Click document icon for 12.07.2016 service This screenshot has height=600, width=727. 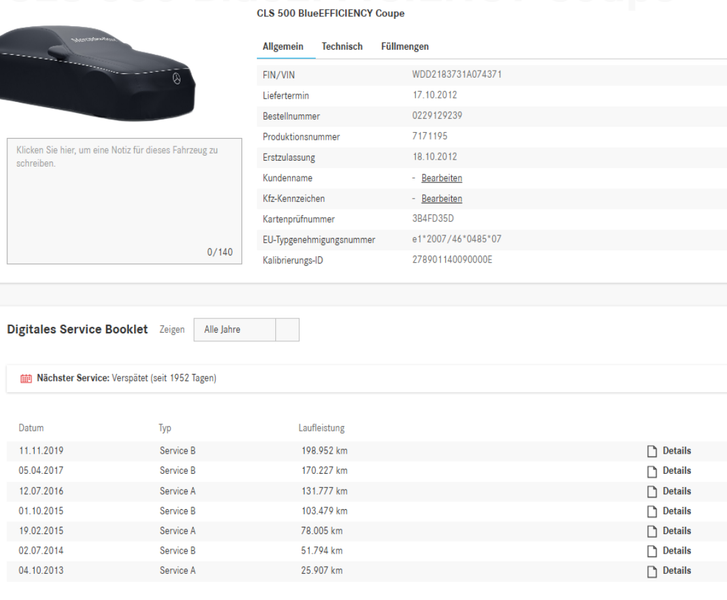(x=652, y=491)
